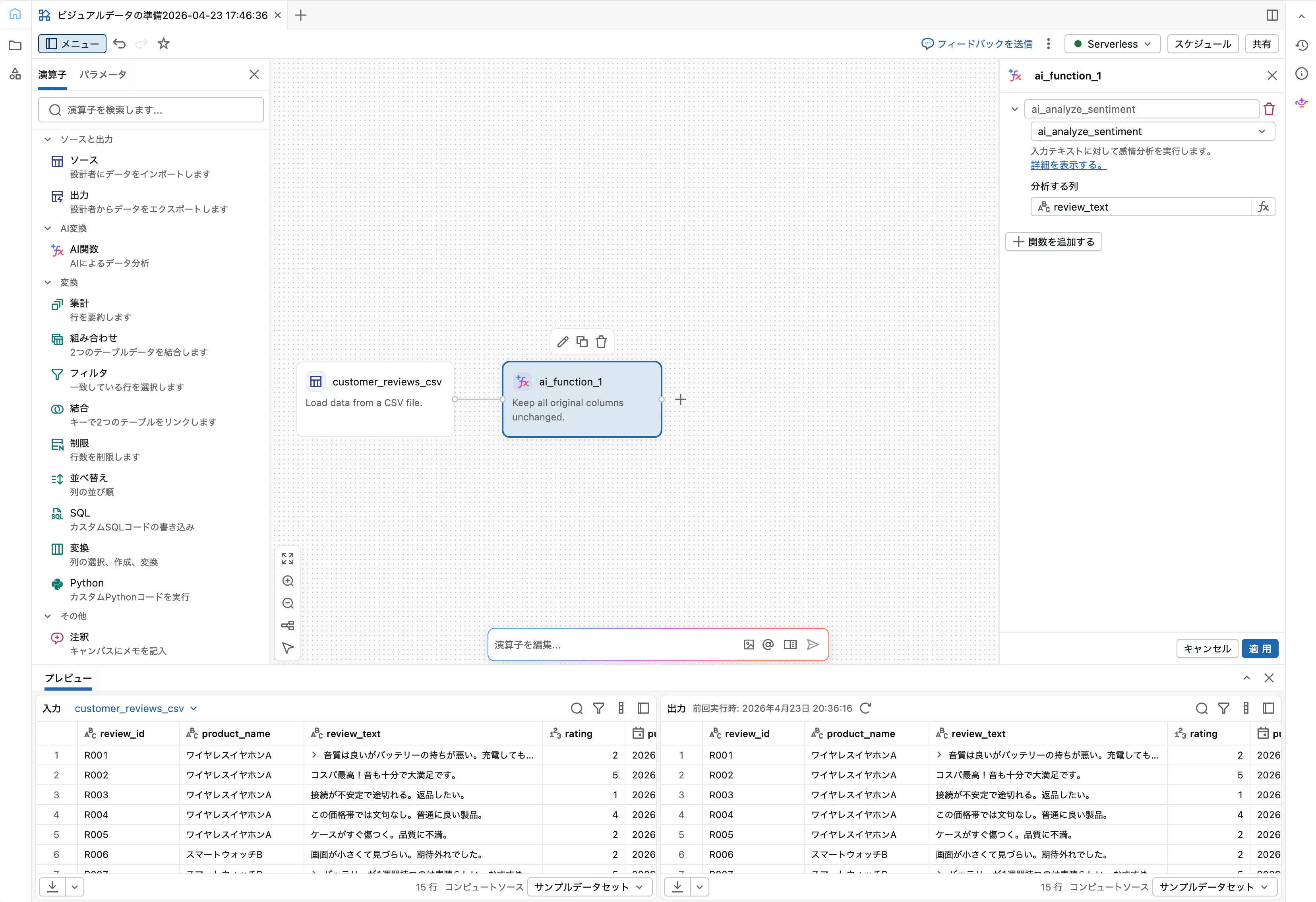Open the search icon in the input preview
The image size is (1316, 902).
[577, 708]
